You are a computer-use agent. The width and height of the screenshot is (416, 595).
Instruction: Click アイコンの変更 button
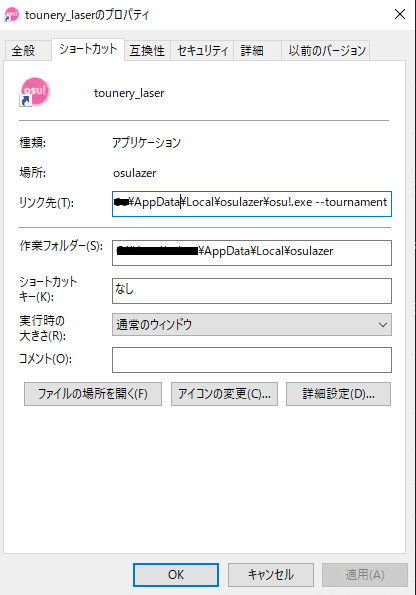pos(224,394)
